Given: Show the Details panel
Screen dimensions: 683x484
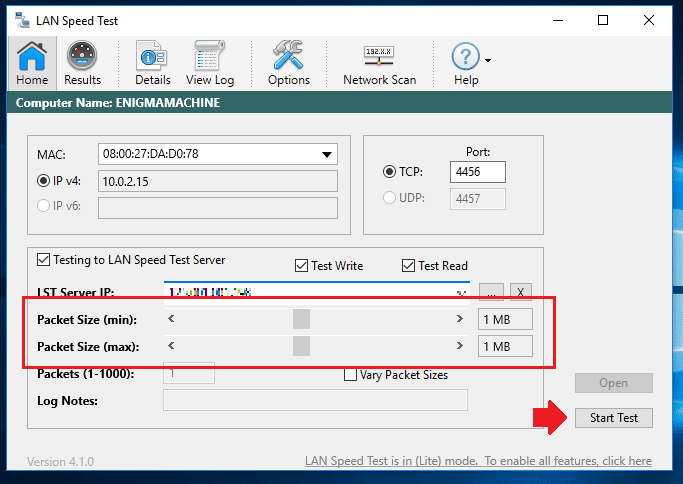Looking at the screenshot, I should [152, 64].
